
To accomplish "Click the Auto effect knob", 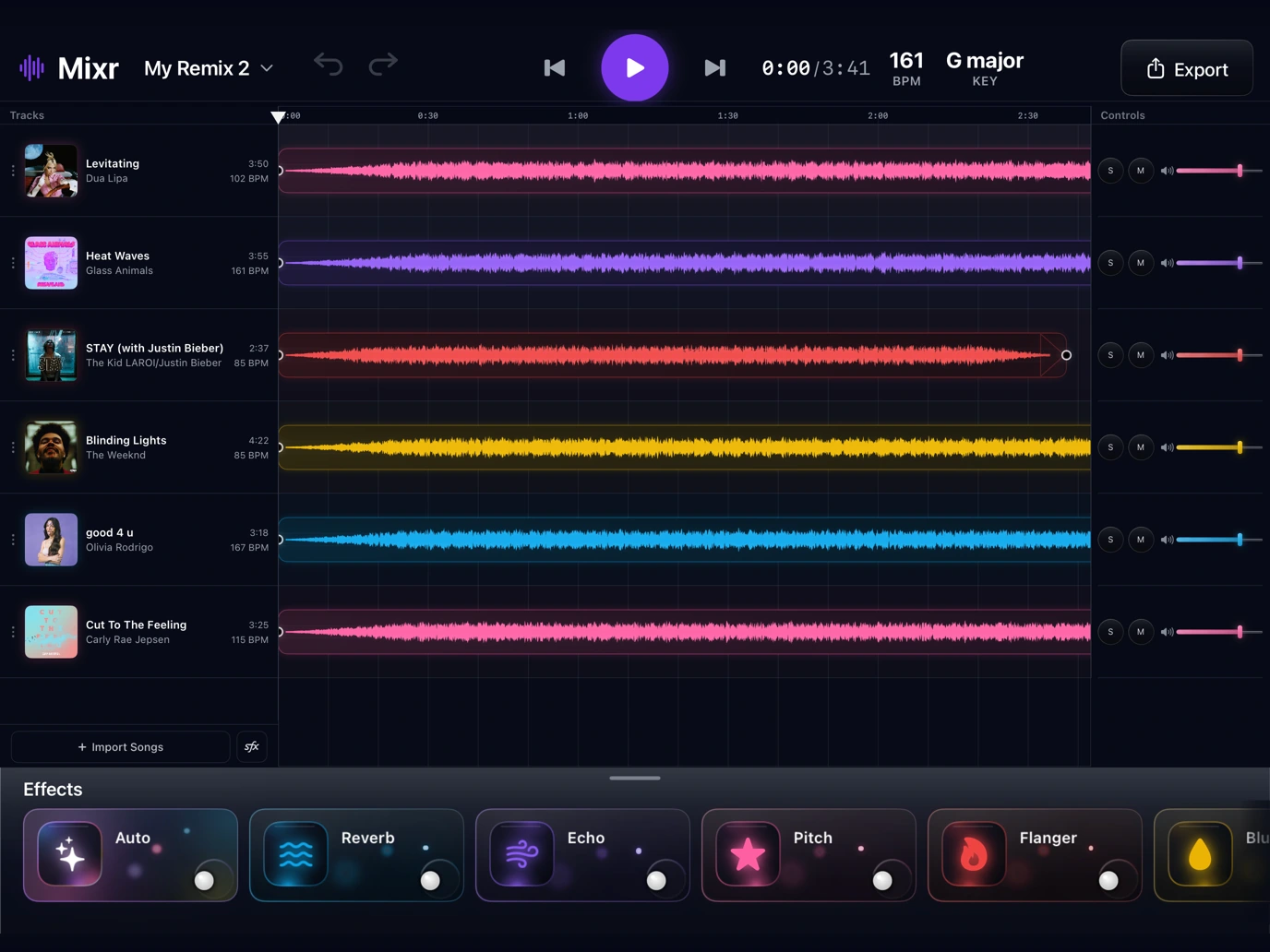I will pyautogui.click(x=205, y=880).
